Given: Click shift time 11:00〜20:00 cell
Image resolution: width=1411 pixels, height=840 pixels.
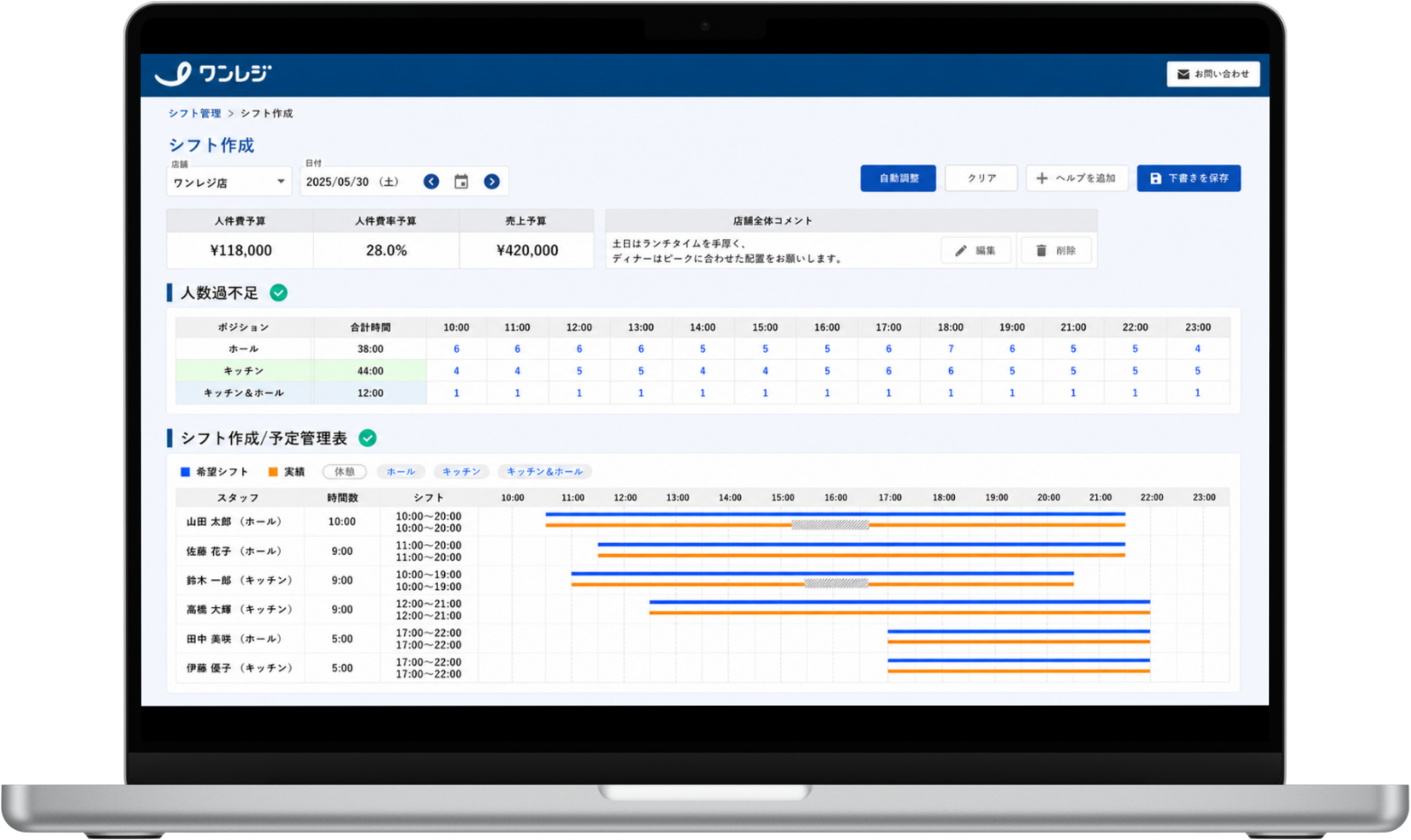Looking at the screenshot, I should point(429,551).
